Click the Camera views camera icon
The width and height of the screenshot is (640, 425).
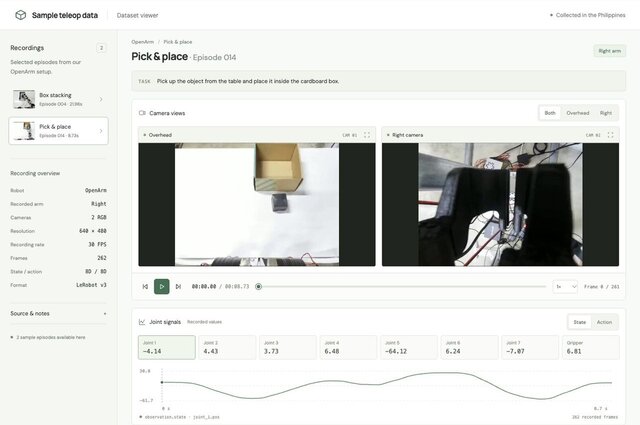click(x=142, y=113)
